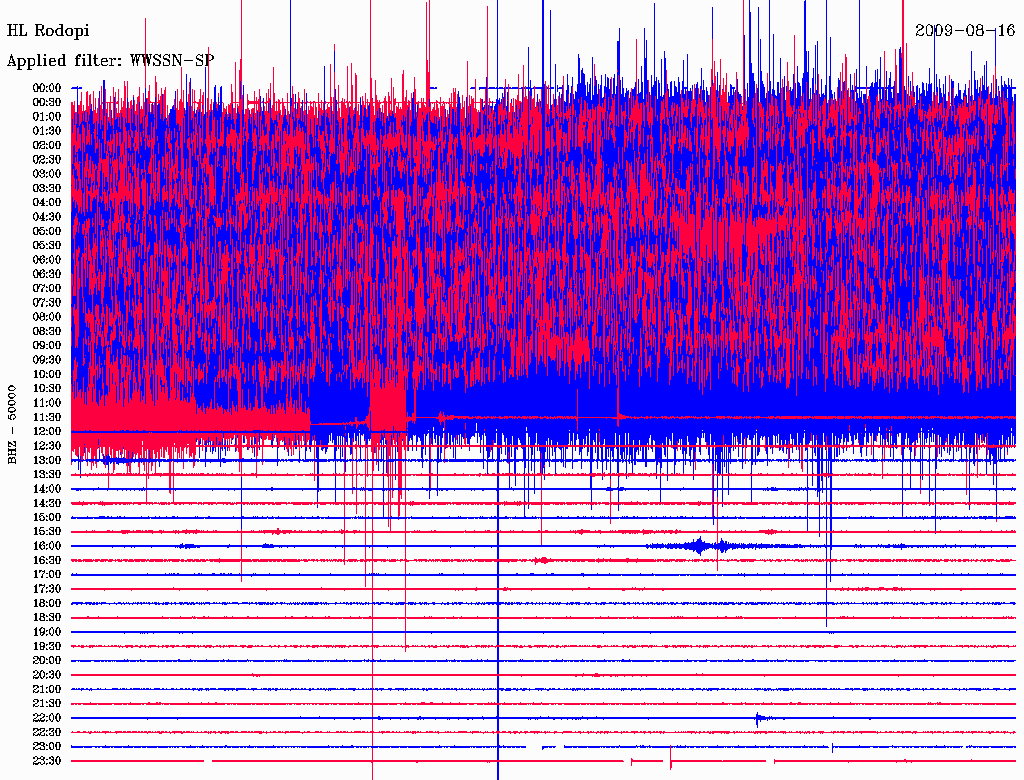The width and height of the screenshot is (1024, 780).
Task: Click the 18:00 time label
Action: (x=47, y=604)
